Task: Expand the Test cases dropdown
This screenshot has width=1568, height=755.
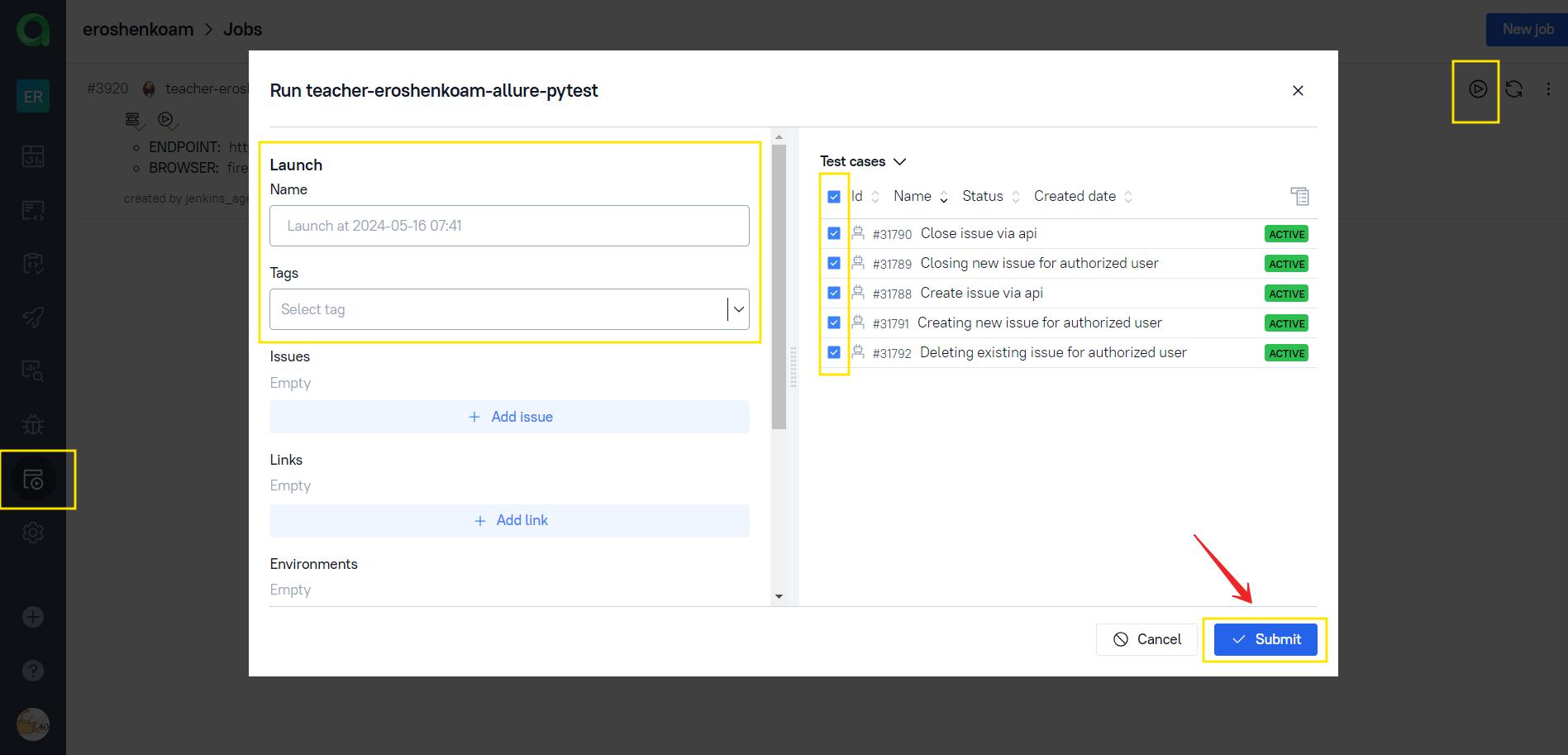Action: (863, 161)
